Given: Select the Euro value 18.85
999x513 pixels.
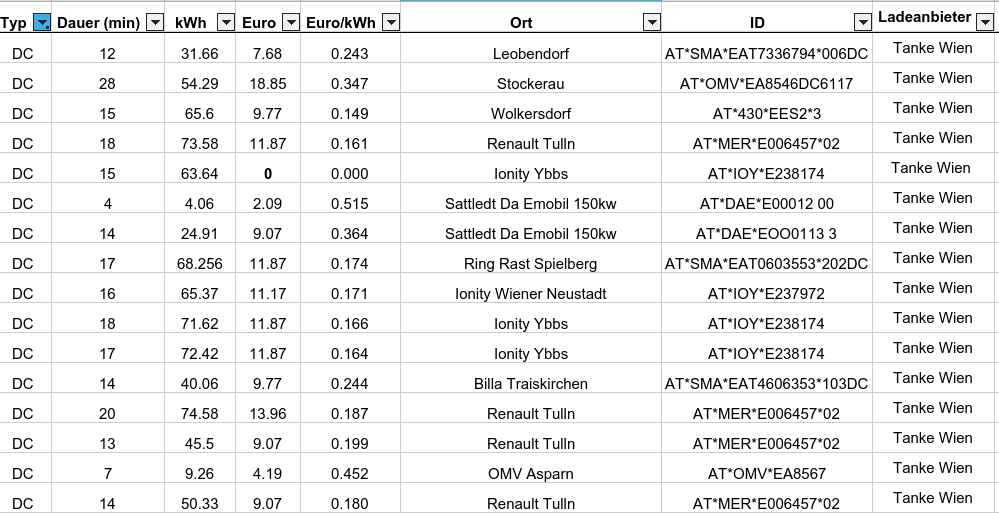Looking at the screenshot, I should click(x=268, y=84).
